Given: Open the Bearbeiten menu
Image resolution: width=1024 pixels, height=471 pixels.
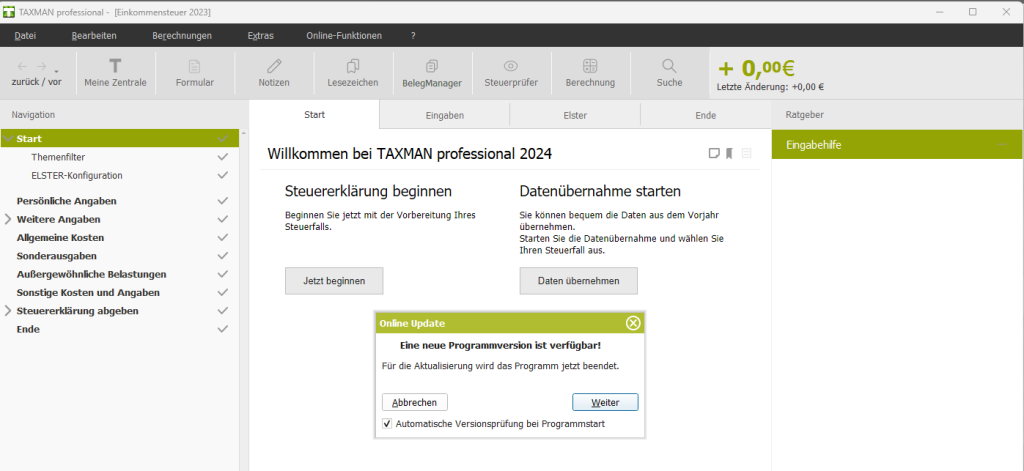Looking at the screenshot, I should click(x=94, y=36).
